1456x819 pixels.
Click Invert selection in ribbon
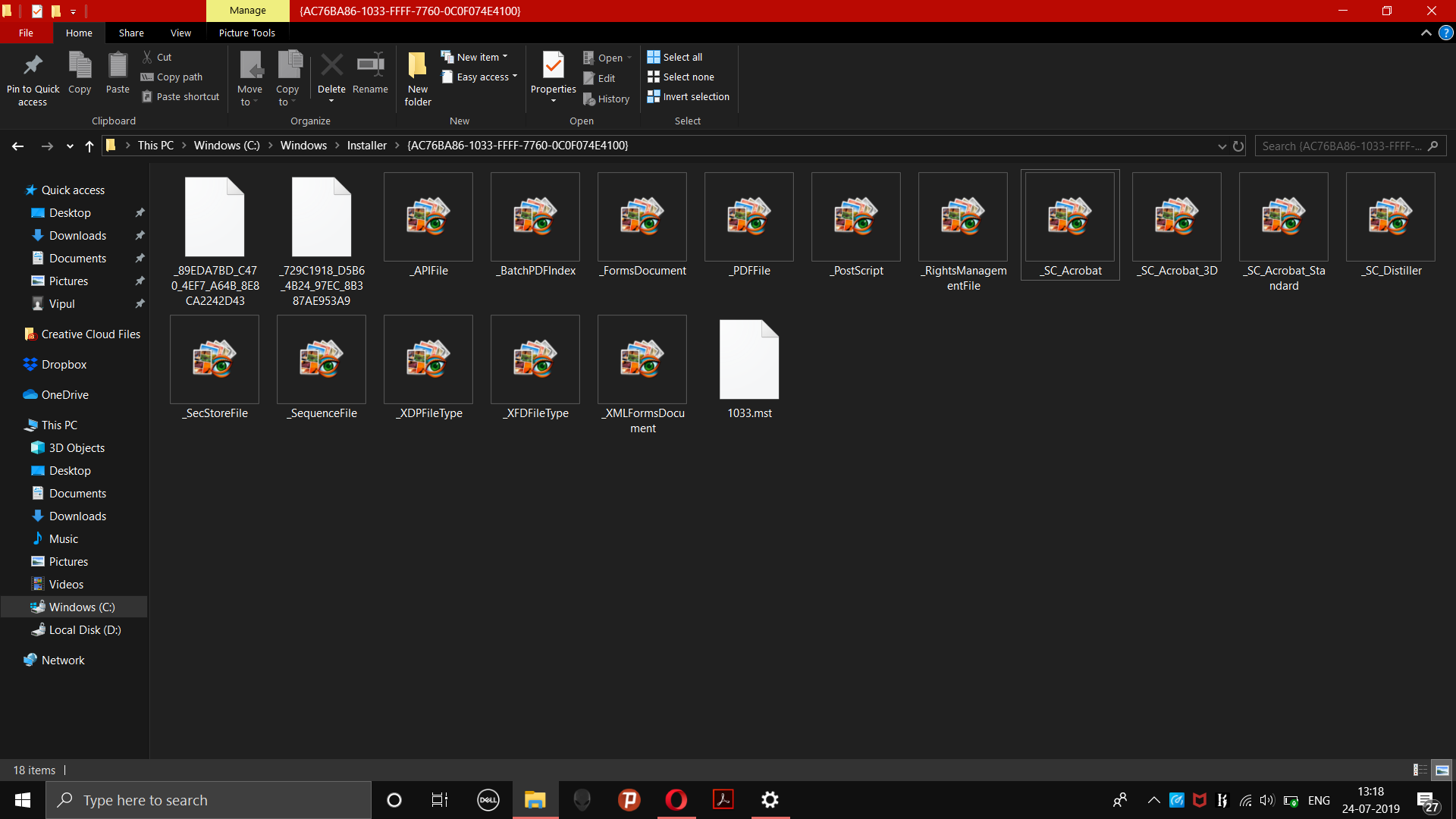[x=689, y=96]
